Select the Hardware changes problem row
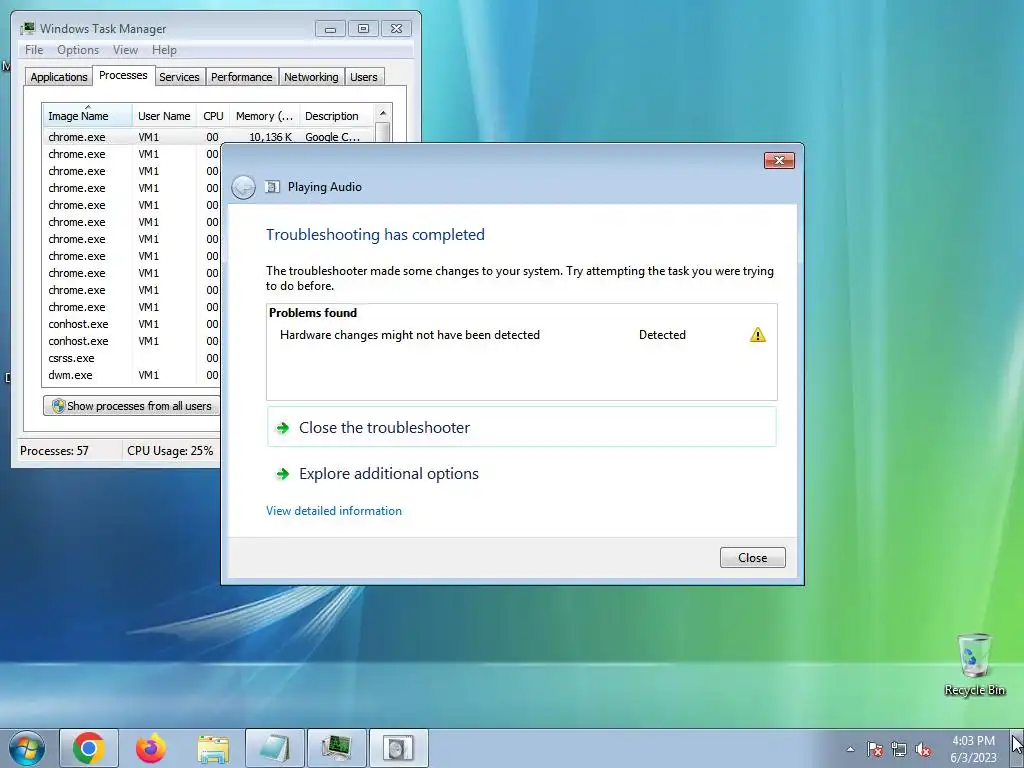 pos(522,335)
